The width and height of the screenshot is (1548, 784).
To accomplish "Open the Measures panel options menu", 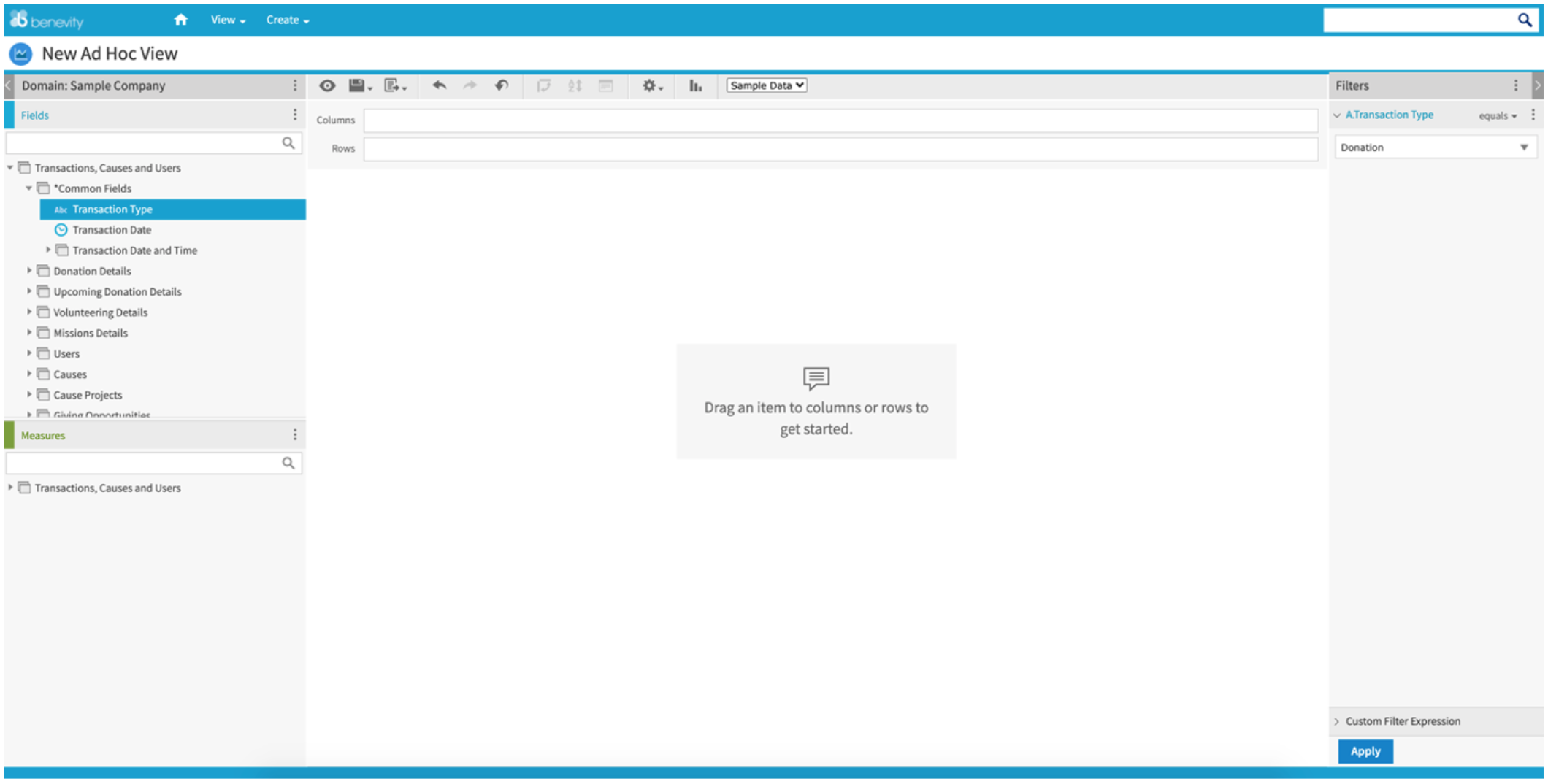I will coord(295,434).
